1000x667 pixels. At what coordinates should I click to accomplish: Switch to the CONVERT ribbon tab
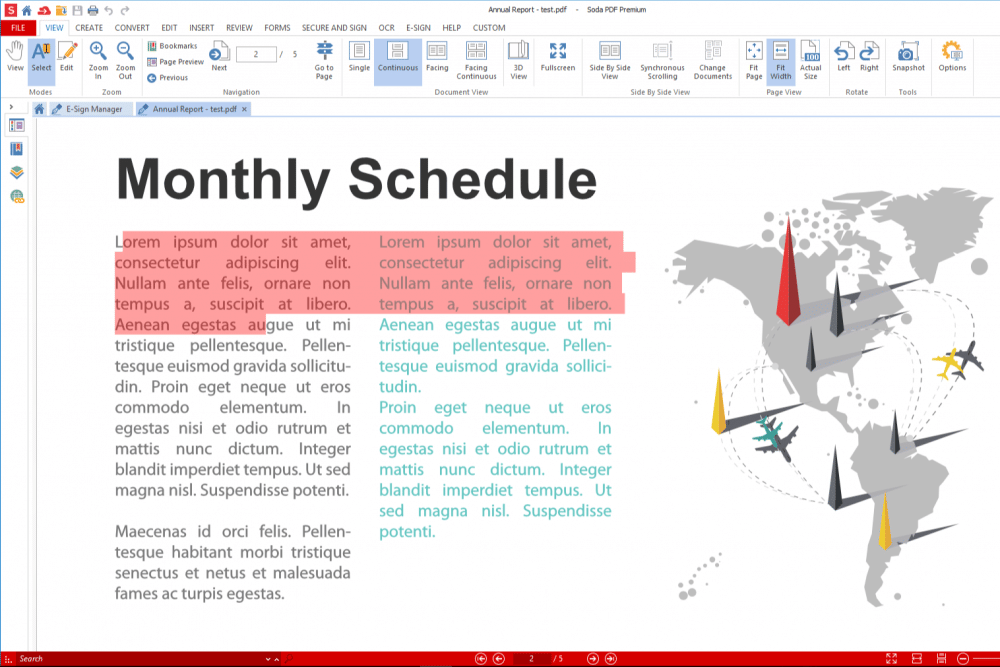132,28
